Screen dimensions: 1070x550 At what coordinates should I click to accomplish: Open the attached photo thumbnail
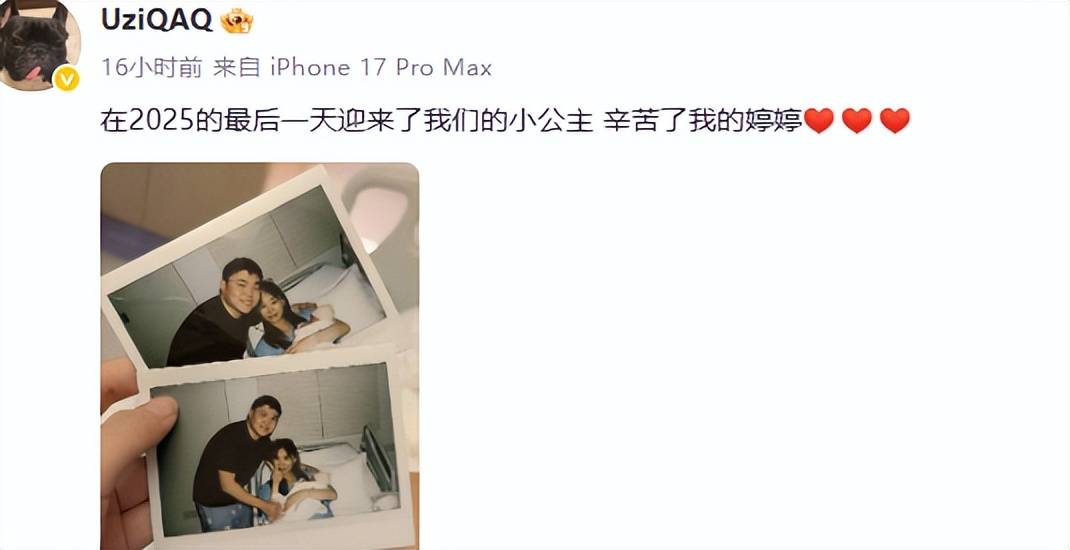pos(260,356)
